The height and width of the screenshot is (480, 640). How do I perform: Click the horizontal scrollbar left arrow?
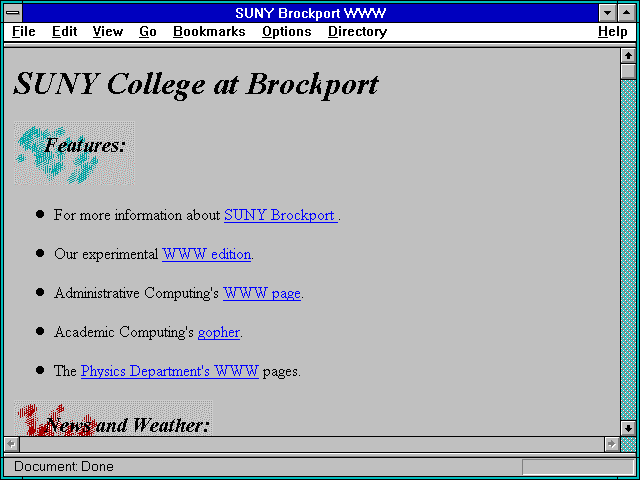(x=12, y=444)
